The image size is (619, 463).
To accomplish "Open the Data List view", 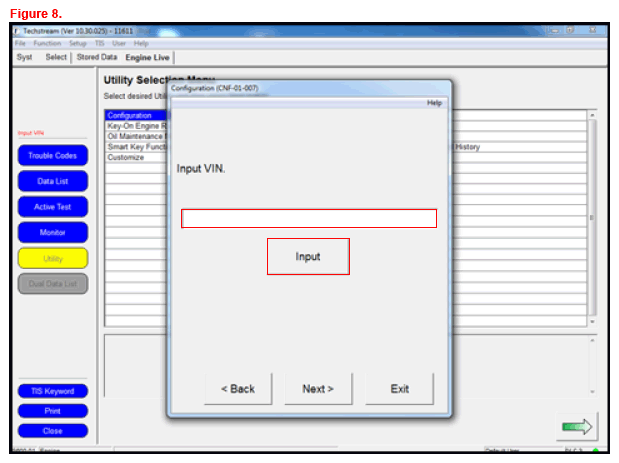I will pos(53,181).
